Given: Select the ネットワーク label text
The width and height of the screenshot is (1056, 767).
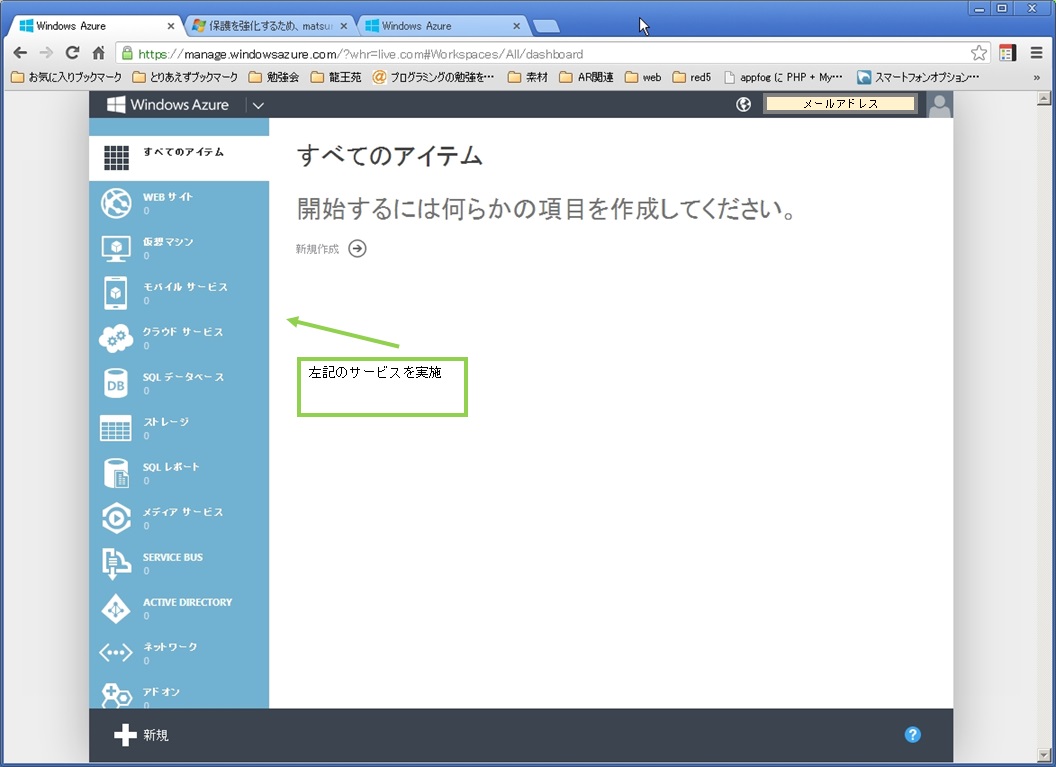Looking at the screenshot, I should tap(170, 646).
